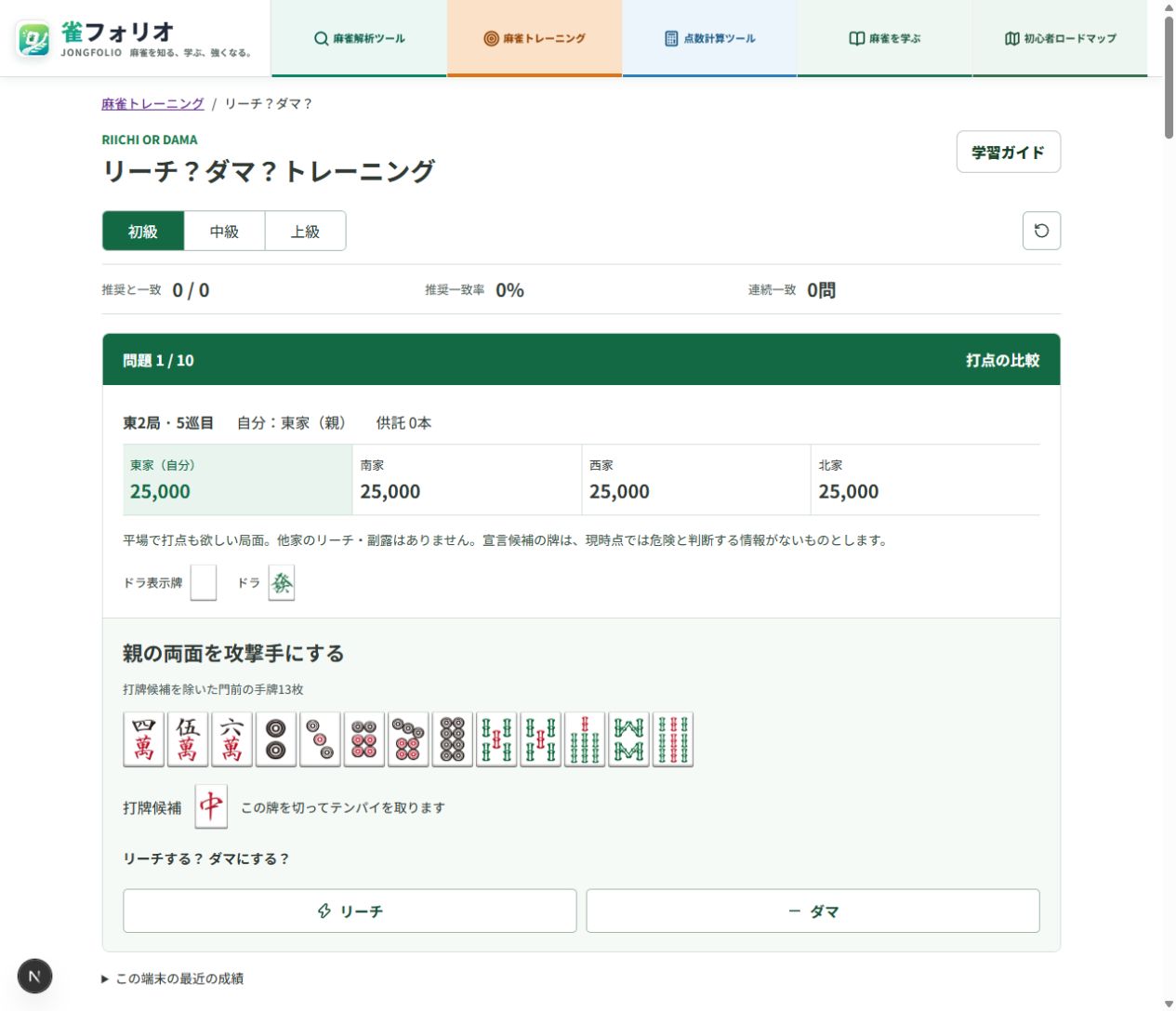Click the 六萬 tile in hand
Viewport: 1176px width, 1011px height.
(x=232, y=739)
